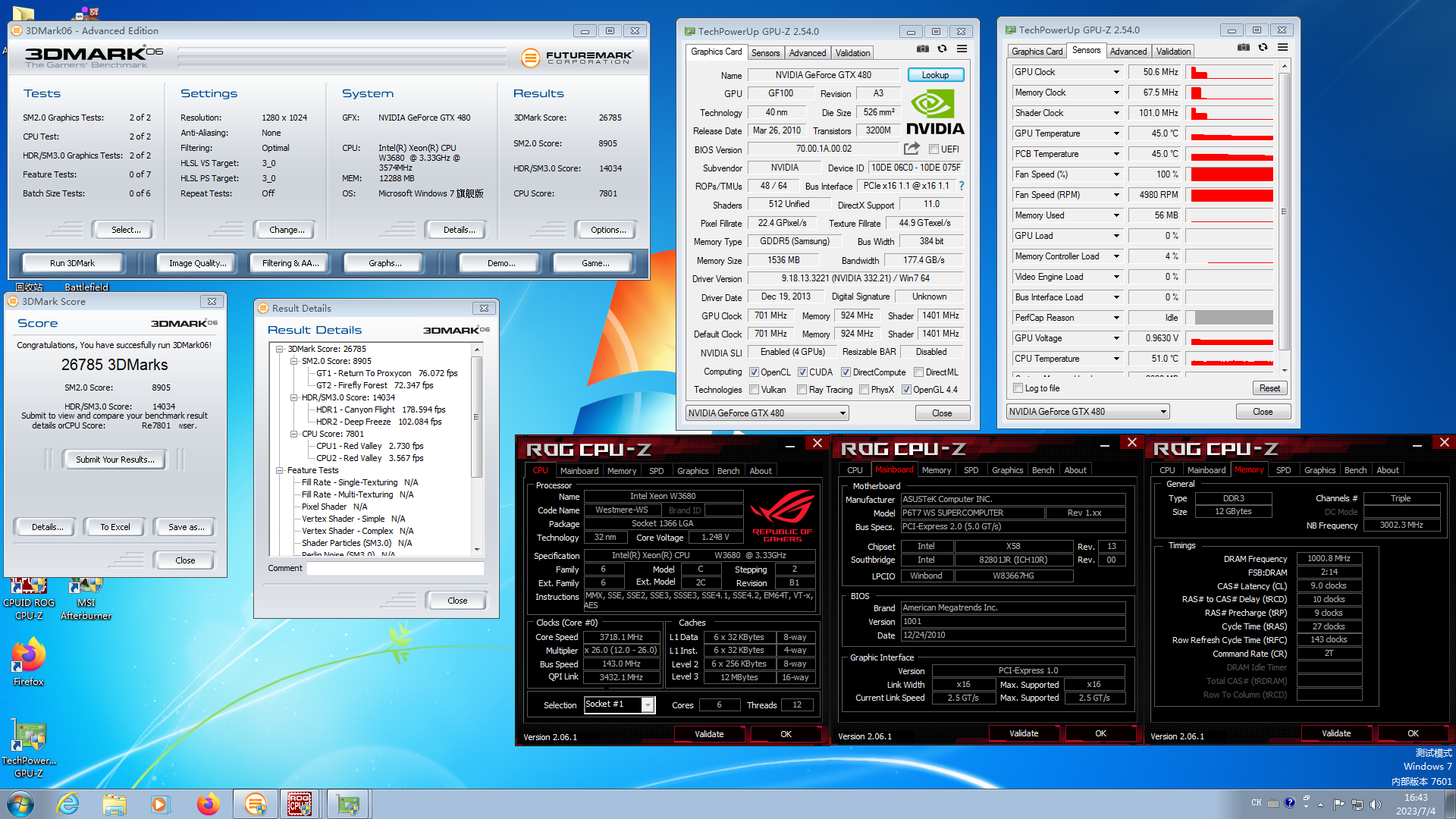1456x819 pixels.
Task: Toggle UEFI checkbox in GPU-Z
Action: 934,149
